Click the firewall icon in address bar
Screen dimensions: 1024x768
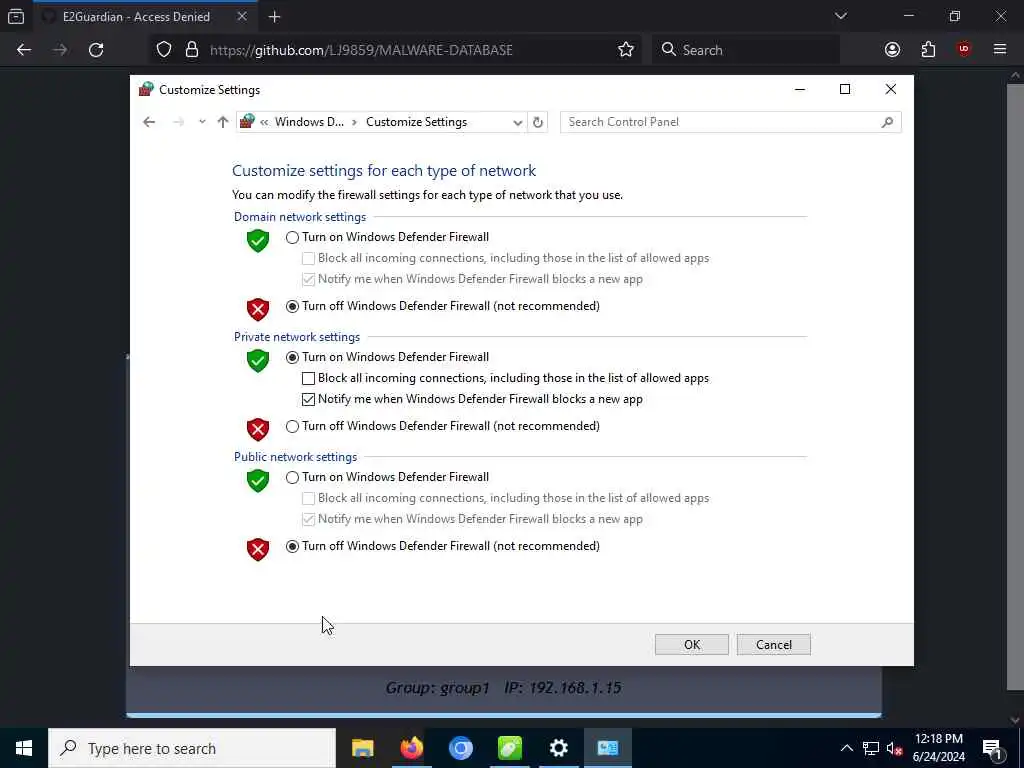(247, 121)
